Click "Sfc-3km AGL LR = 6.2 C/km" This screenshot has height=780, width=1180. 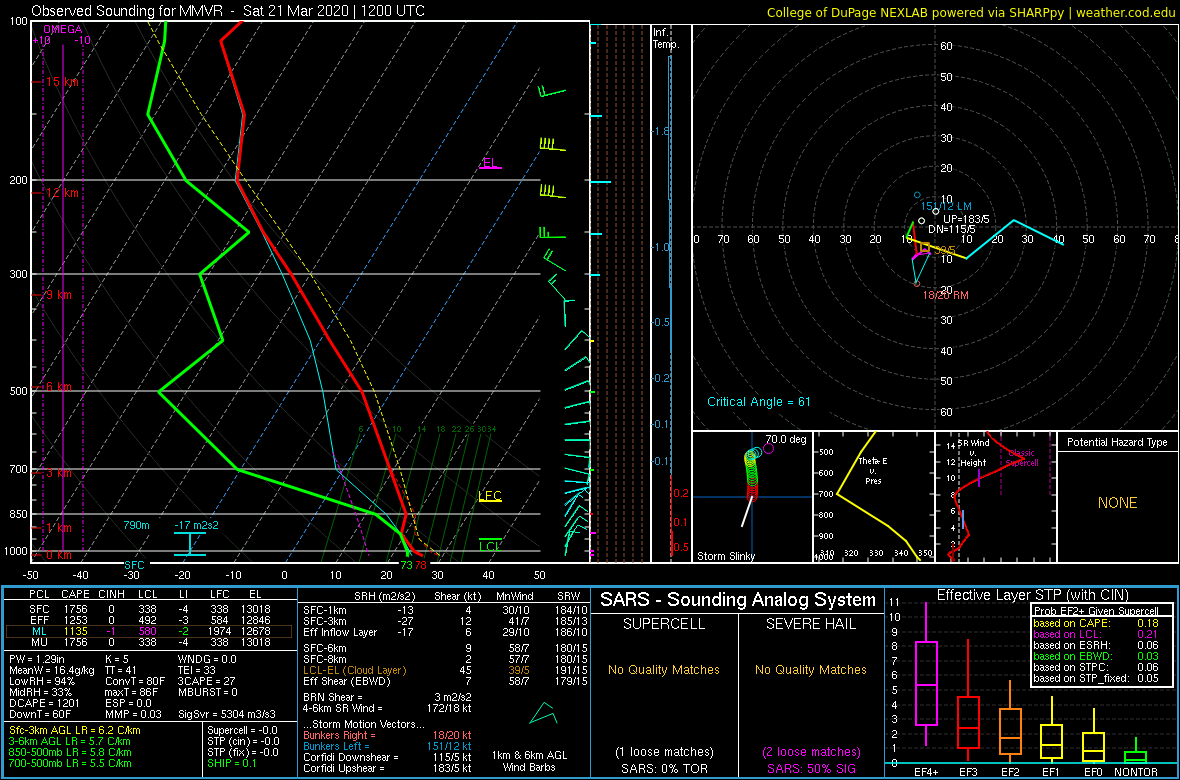75,731
